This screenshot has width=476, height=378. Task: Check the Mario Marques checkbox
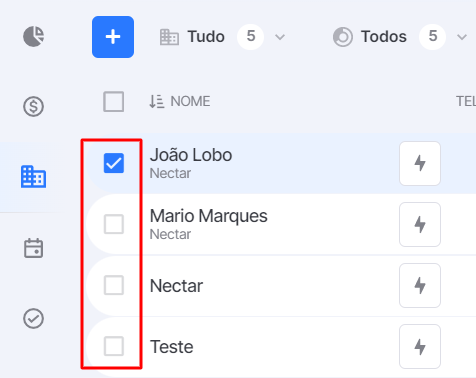tap(114, 224)
